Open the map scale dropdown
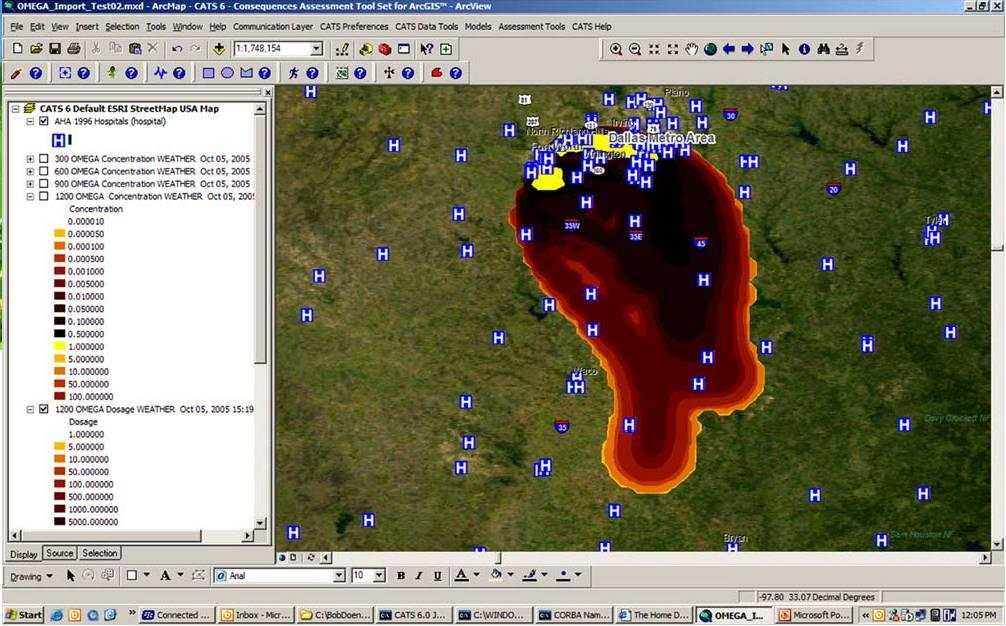The image size is (1006, 626). [x=316, y=49]
